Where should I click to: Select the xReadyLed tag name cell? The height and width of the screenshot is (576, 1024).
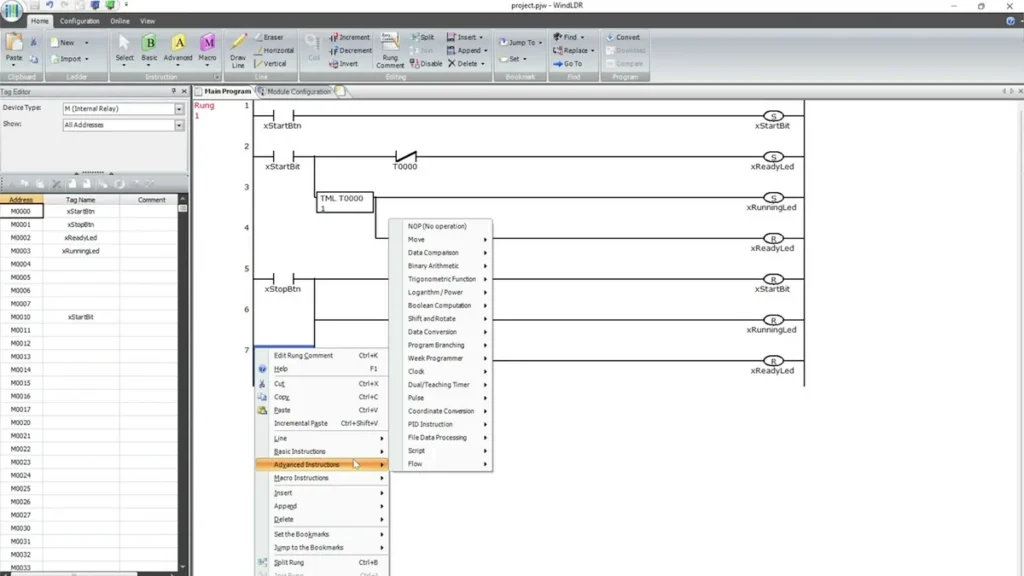pyautogui.click(x=81, y=238)
